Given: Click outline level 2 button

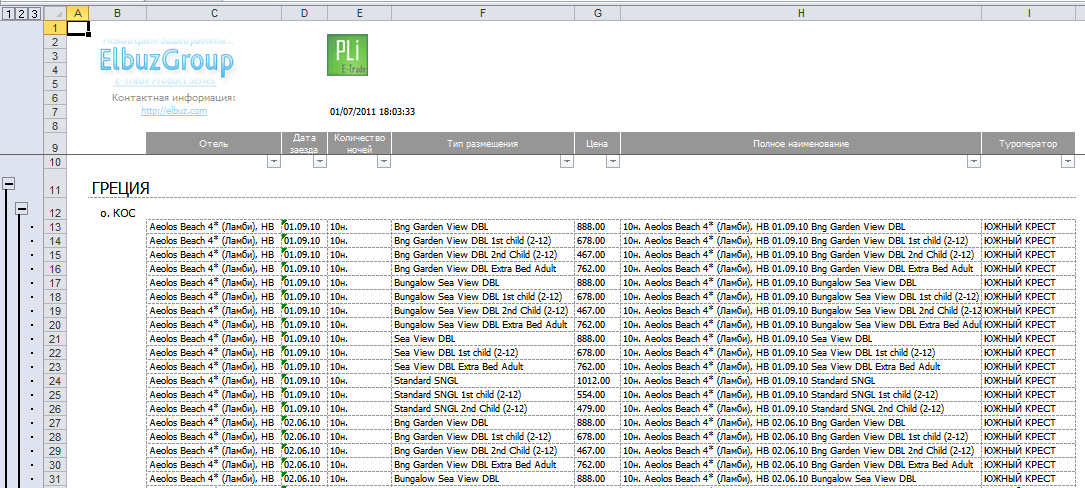Looking at the screenshot, I should [21, 14].
